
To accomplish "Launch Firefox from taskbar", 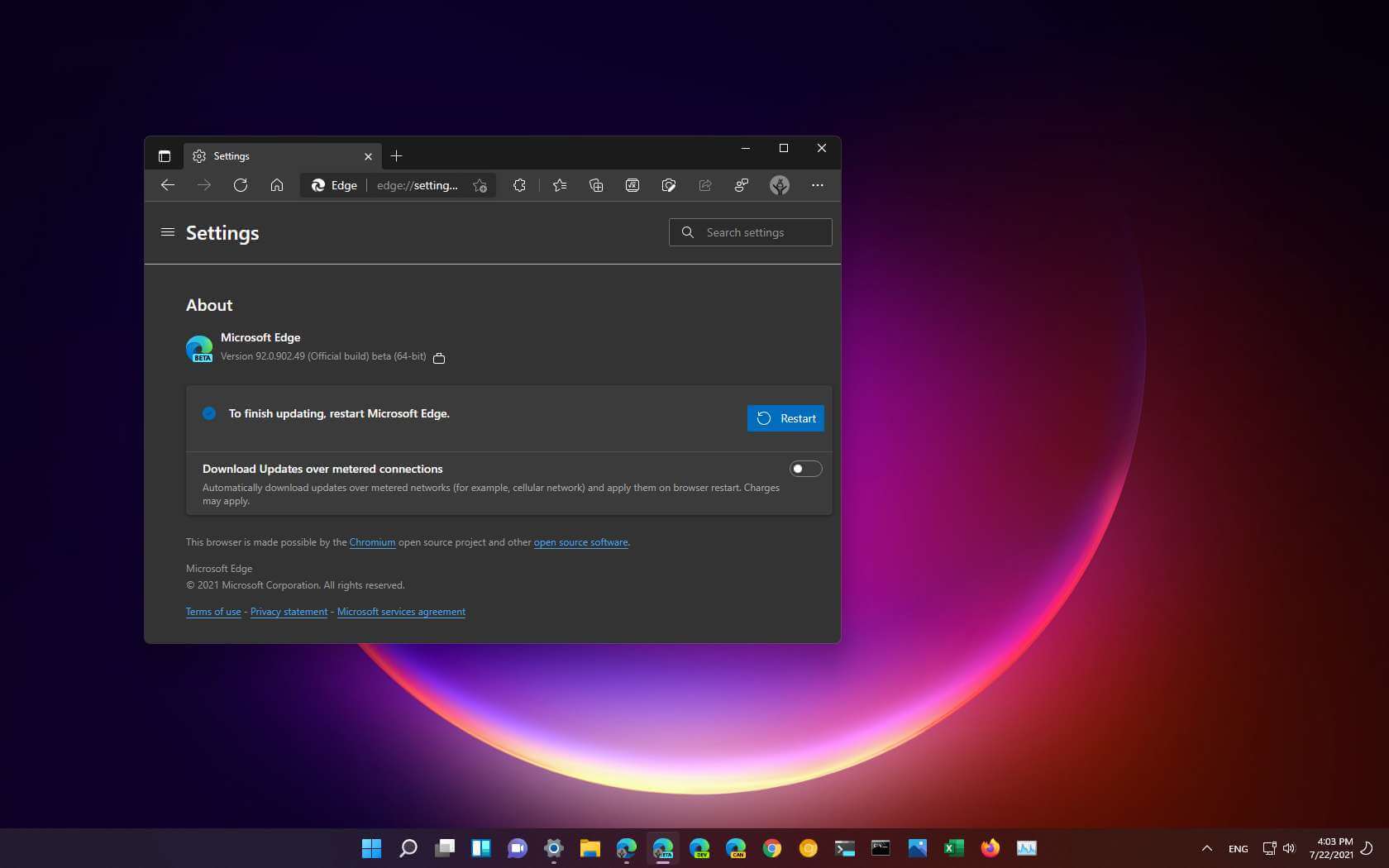I will pos(990,848).
